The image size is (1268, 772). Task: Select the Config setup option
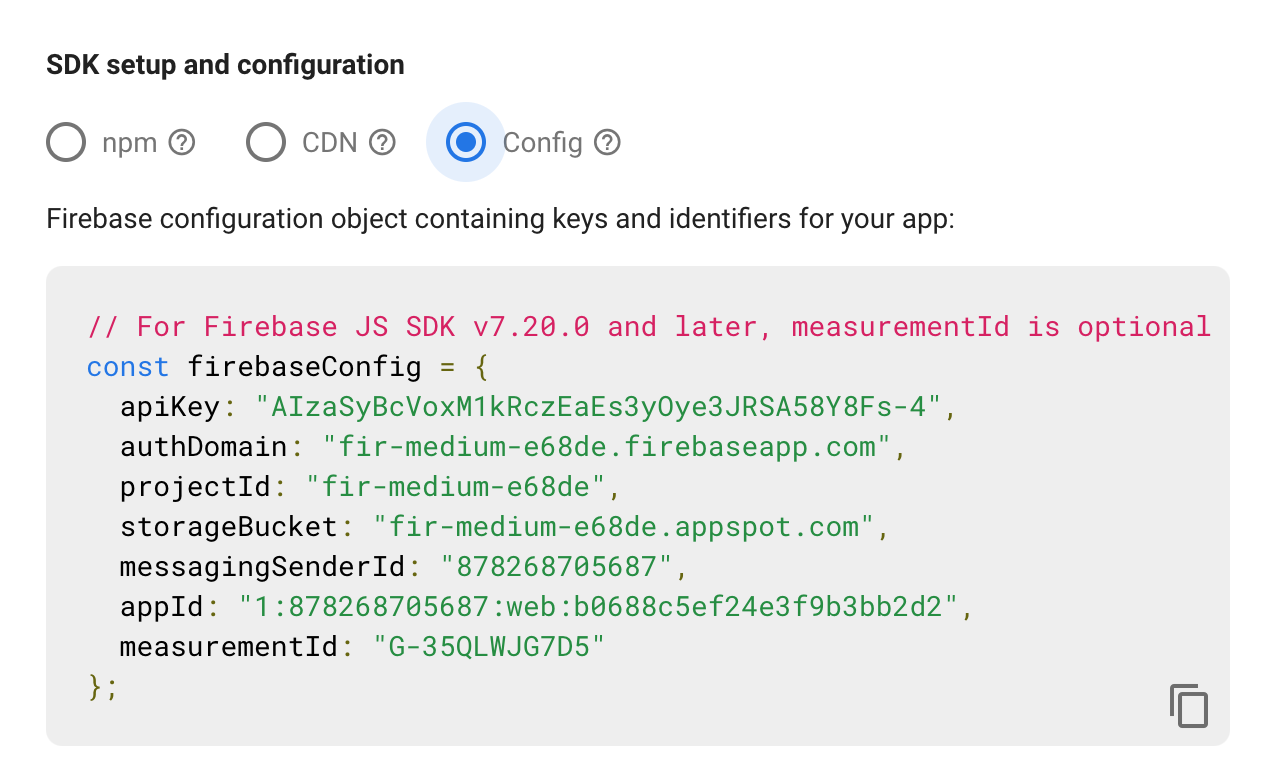465,142
